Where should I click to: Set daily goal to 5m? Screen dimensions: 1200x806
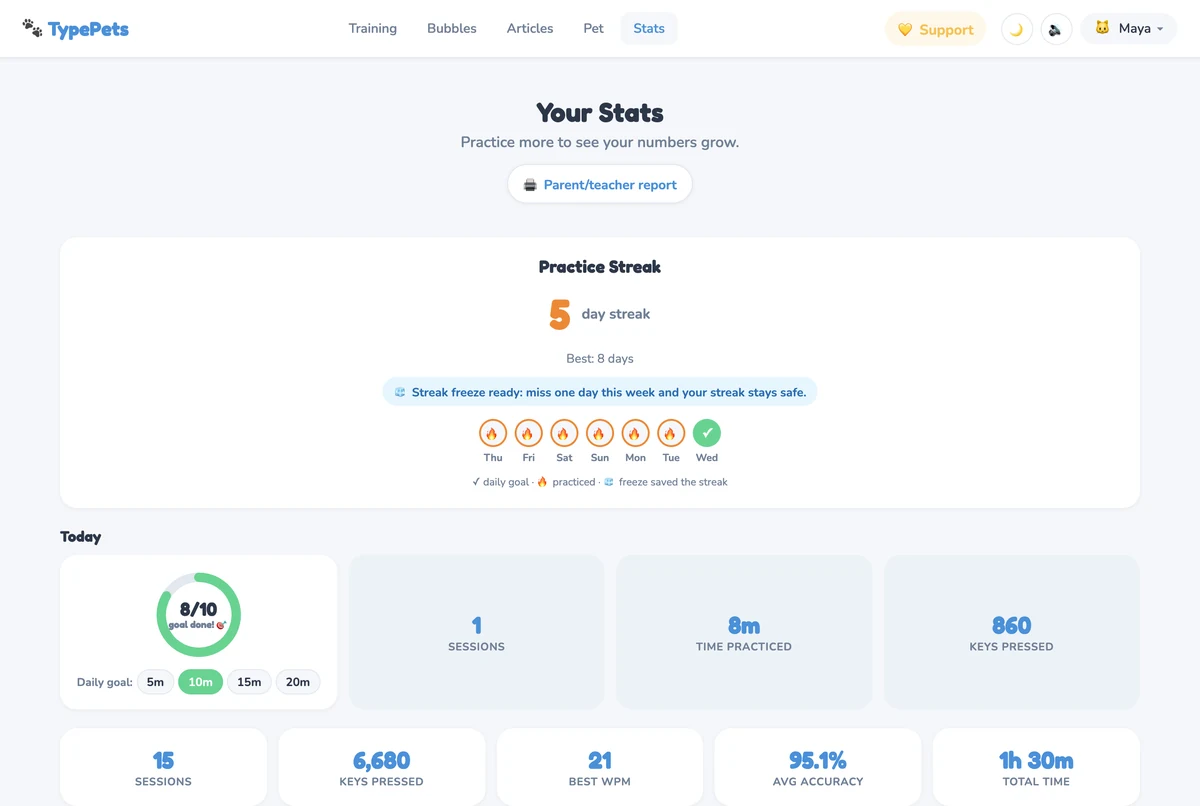point(155,682)
